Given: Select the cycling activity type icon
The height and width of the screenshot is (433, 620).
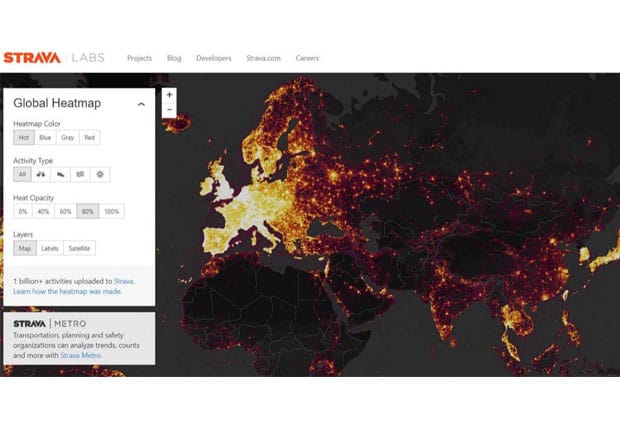Looking at the screenshot, I should click(41, 174).
